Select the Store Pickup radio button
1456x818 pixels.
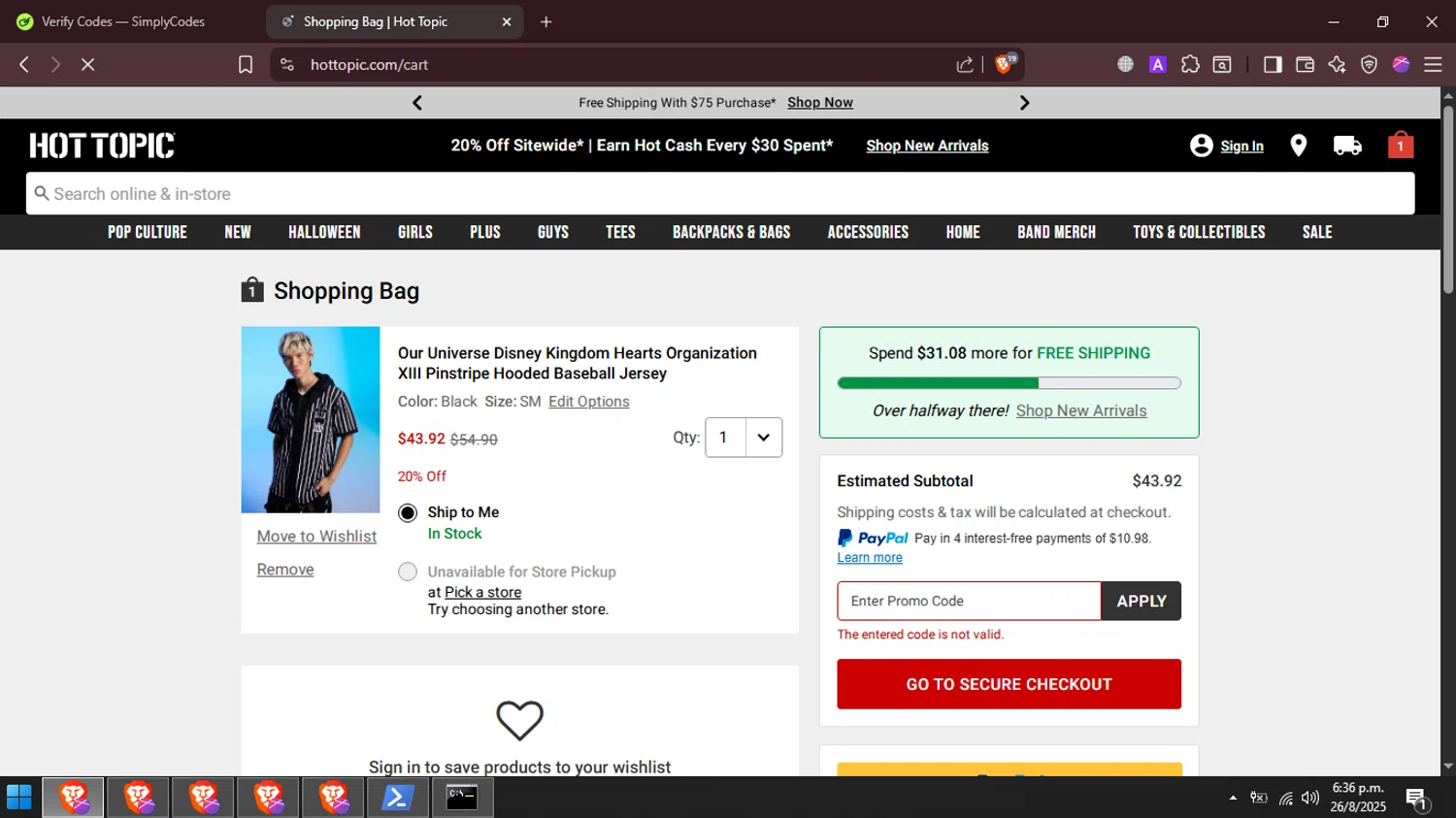click(x=408, y=572)
